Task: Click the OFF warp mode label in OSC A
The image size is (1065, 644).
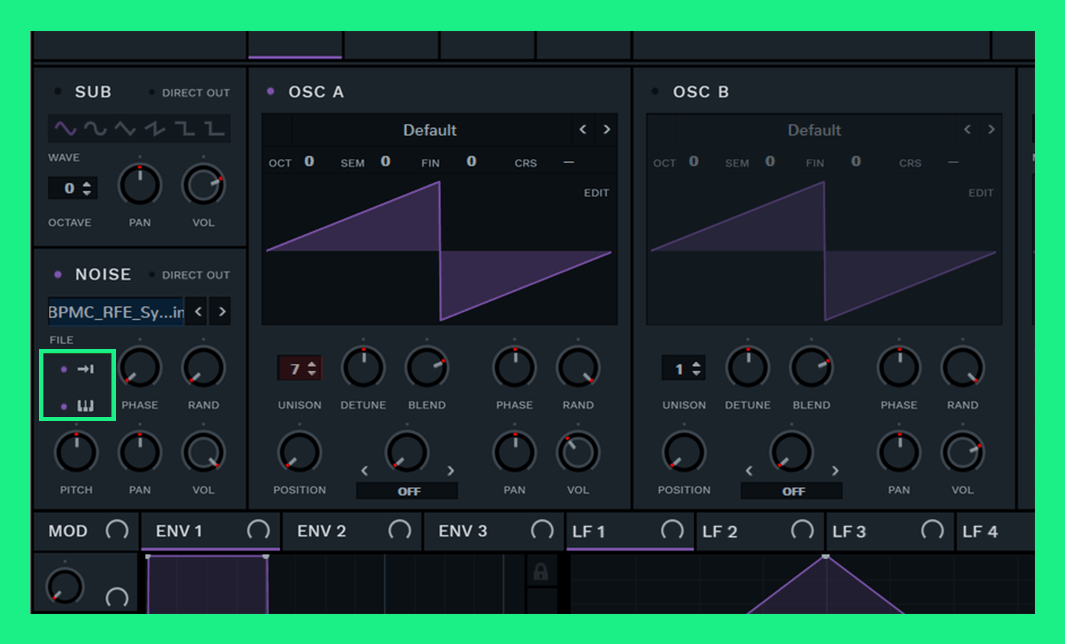Action: pyautogui.click(x=408, y=491)
